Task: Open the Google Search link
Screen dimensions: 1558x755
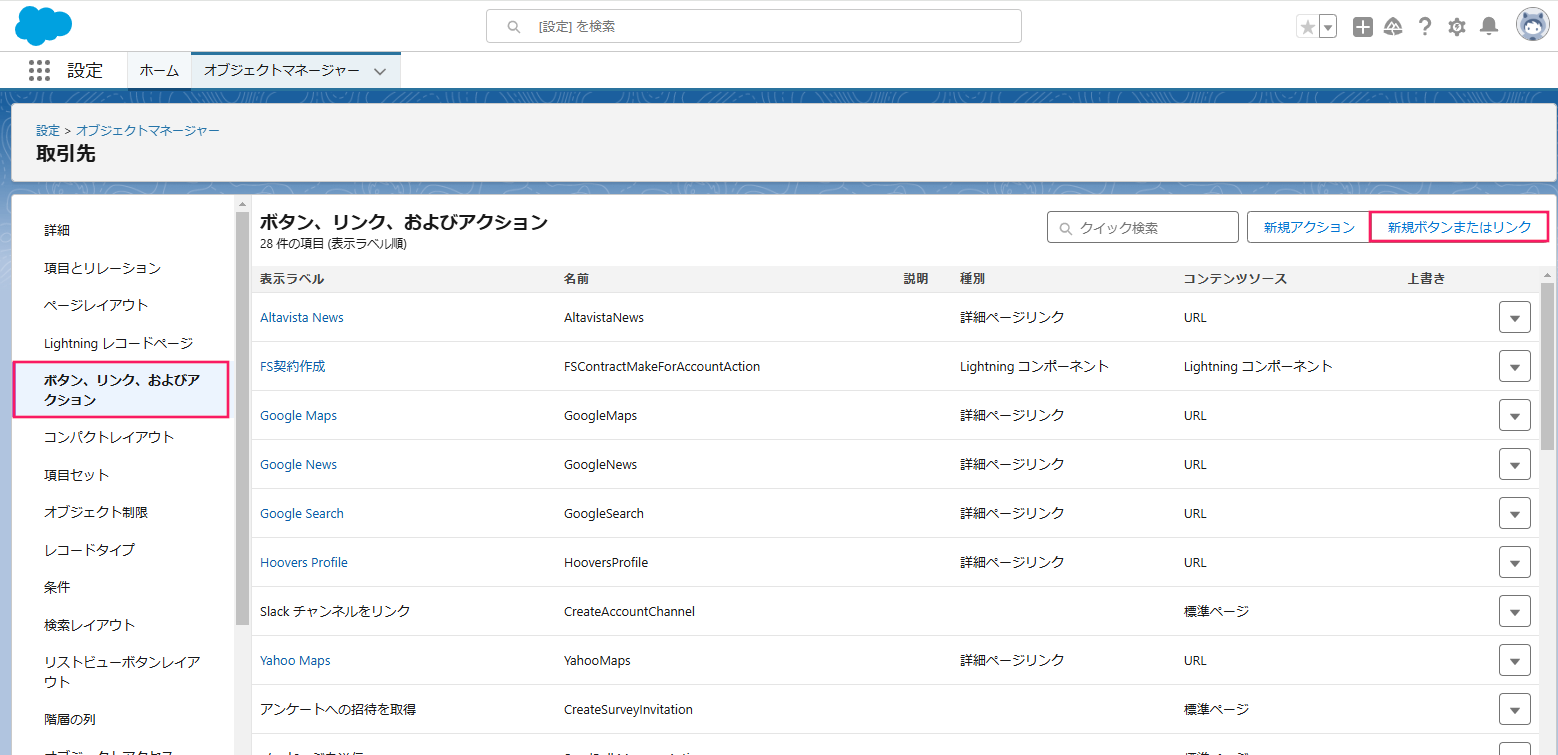Action: tap(302, 513)
